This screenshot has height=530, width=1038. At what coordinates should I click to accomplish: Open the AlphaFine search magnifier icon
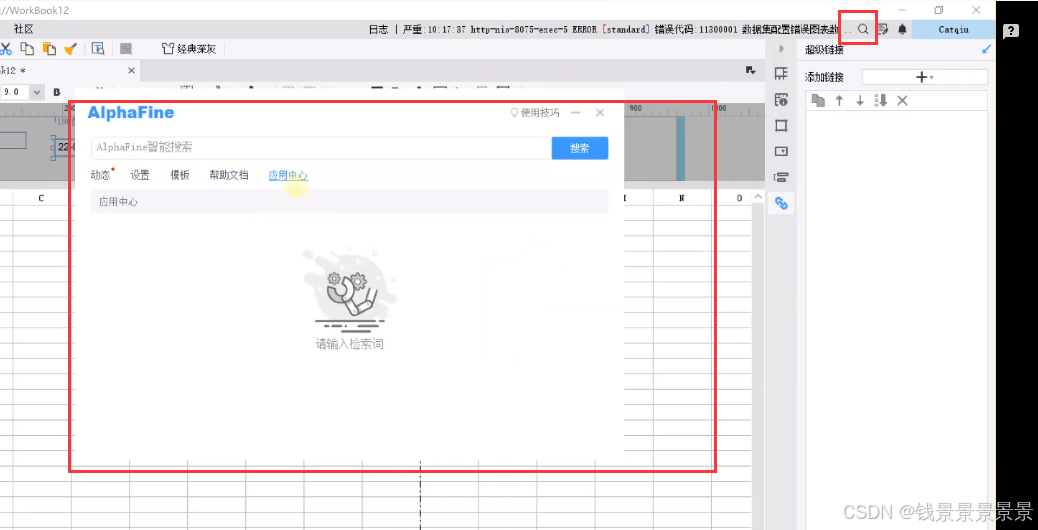863,29
